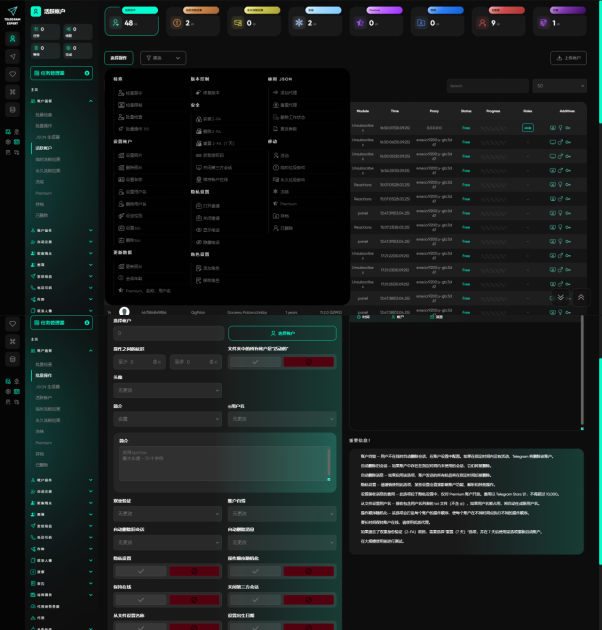The height and width of the screenshot is (630, 602).
Task: Click the key icon in first table row
Action: (568, 128)
